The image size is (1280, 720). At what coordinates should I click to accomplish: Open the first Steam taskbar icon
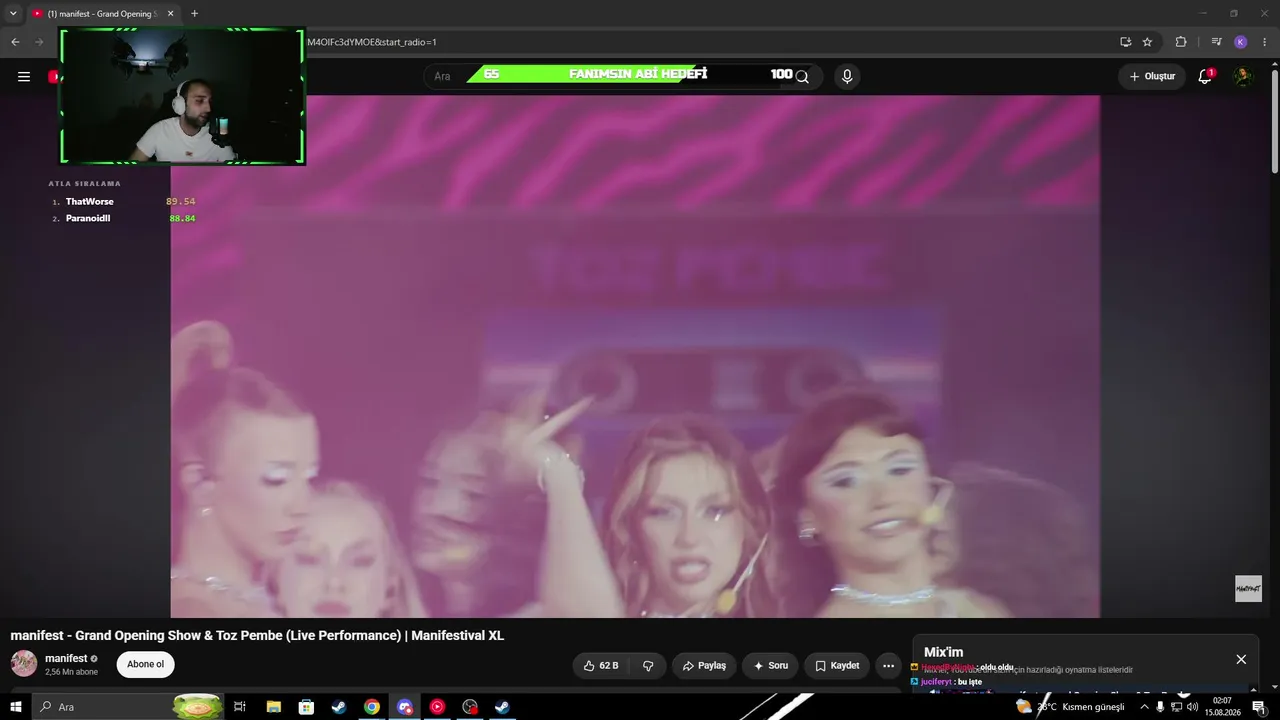point(339,707)
